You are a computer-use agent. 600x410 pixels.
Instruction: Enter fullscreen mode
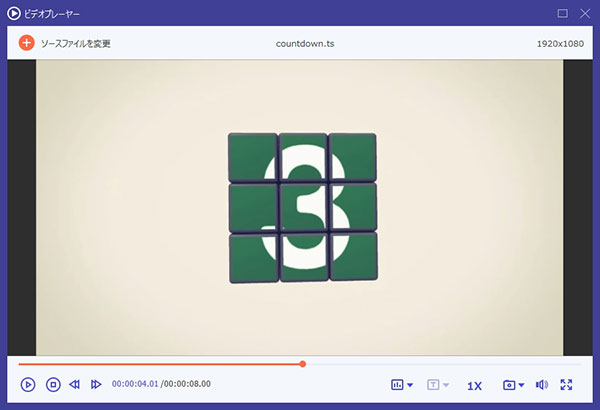(567, 385)
